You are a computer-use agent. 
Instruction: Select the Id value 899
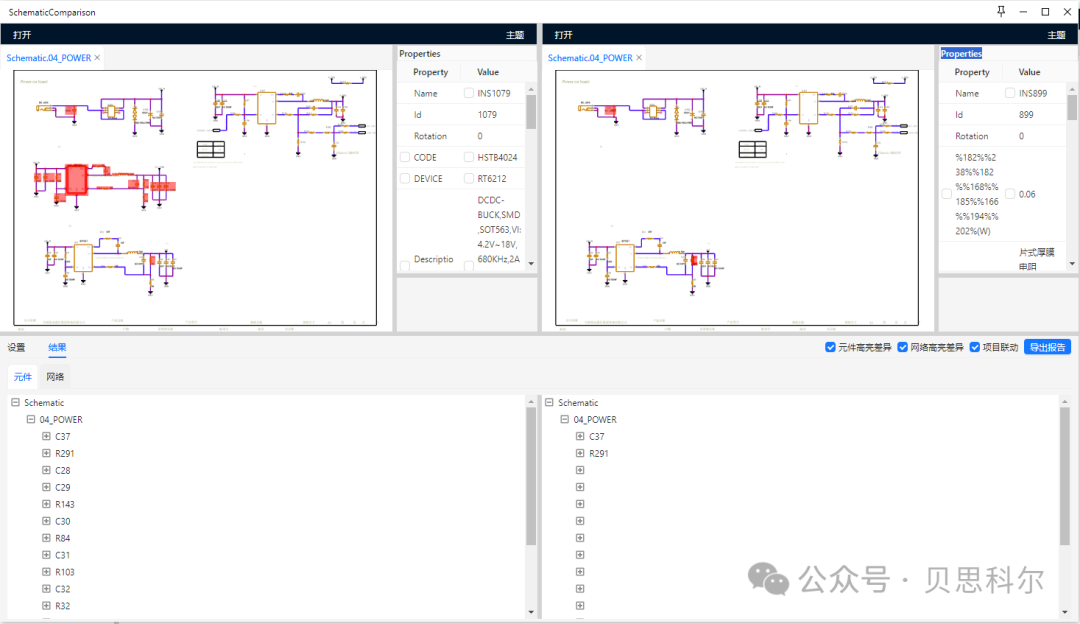pos(1026,114)
